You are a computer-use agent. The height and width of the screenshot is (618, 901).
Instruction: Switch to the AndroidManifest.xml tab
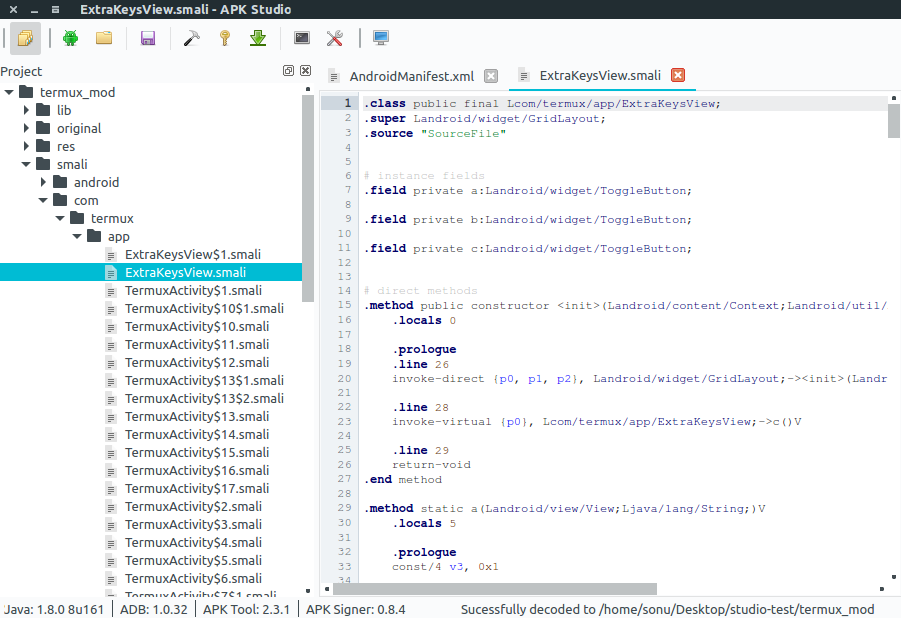click(x=411, y=76)
